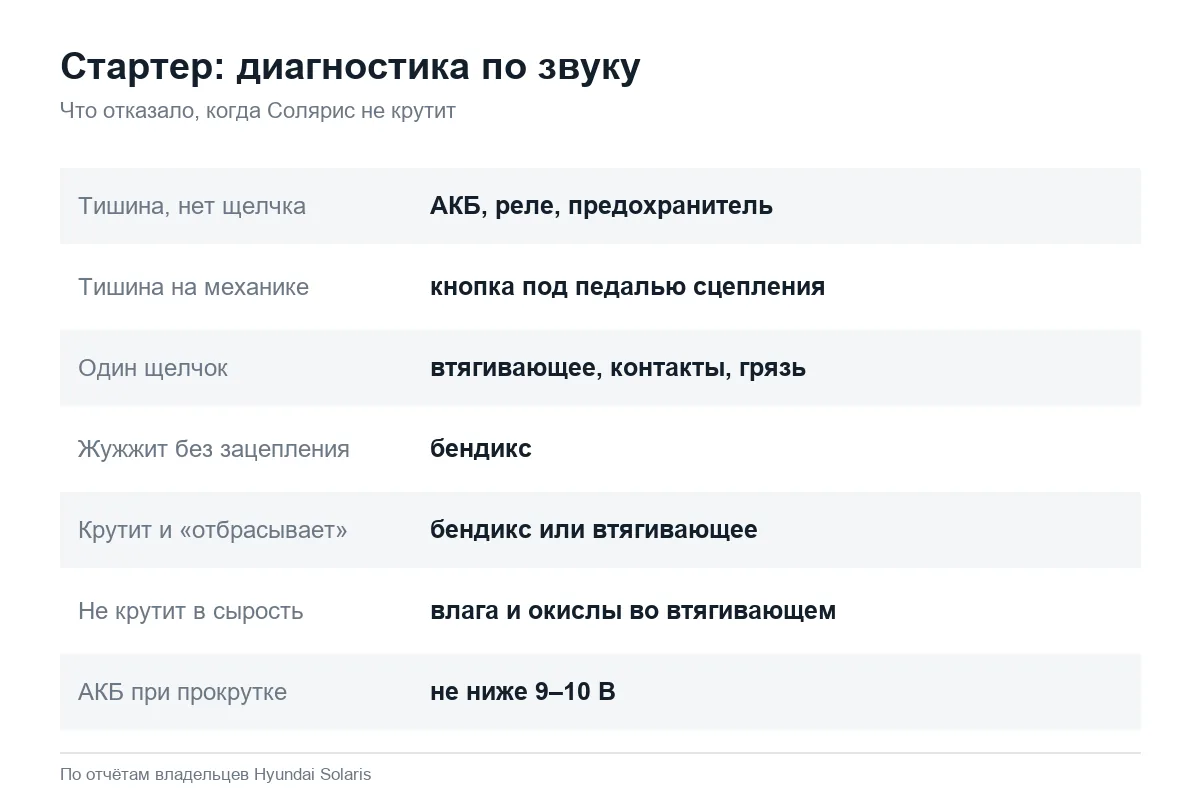Select subtitle 'Что отказало, когда Солярис не крутит'
The image size is (1200, 800).
[x=258, y=111]
